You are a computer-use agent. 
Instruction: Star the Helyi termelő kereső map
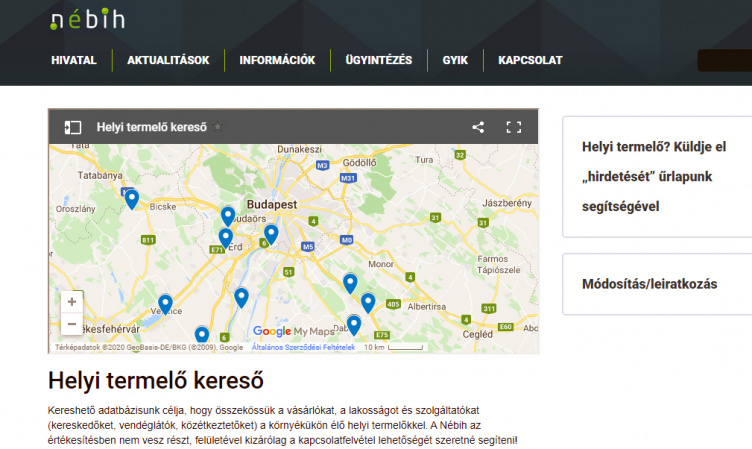point(218,128)
